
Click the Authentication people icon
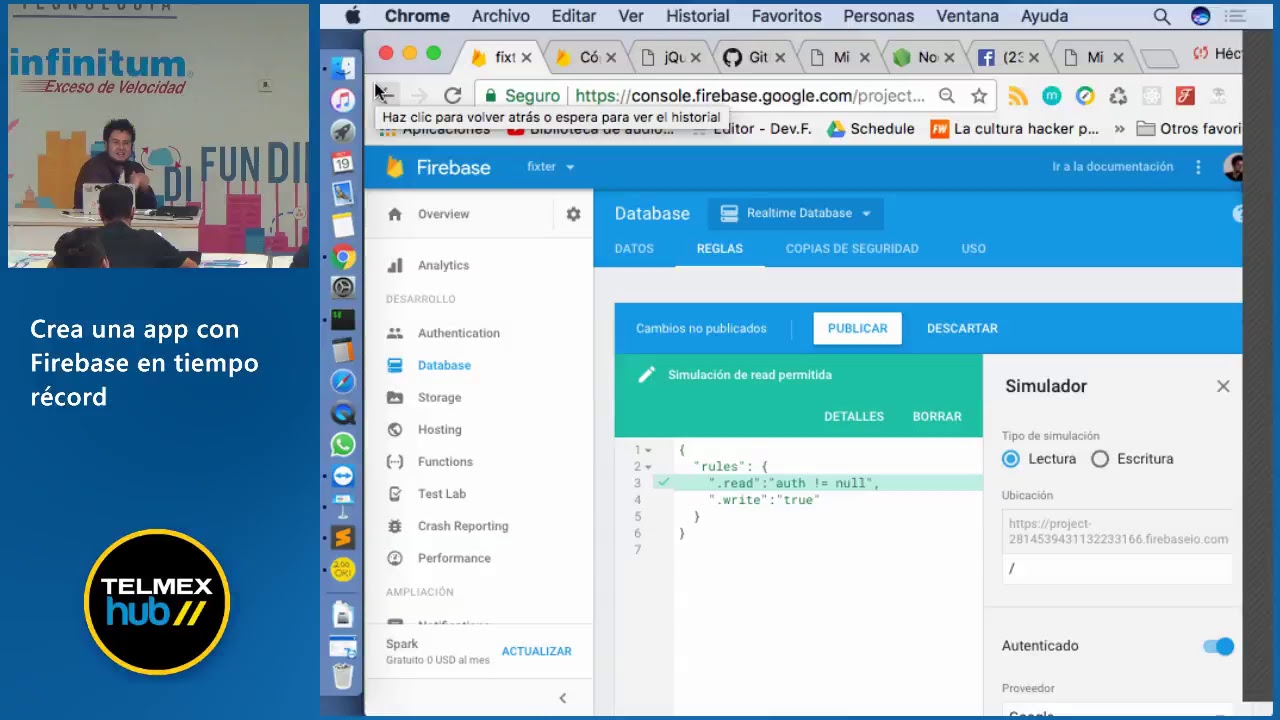[x=395, y=333]
